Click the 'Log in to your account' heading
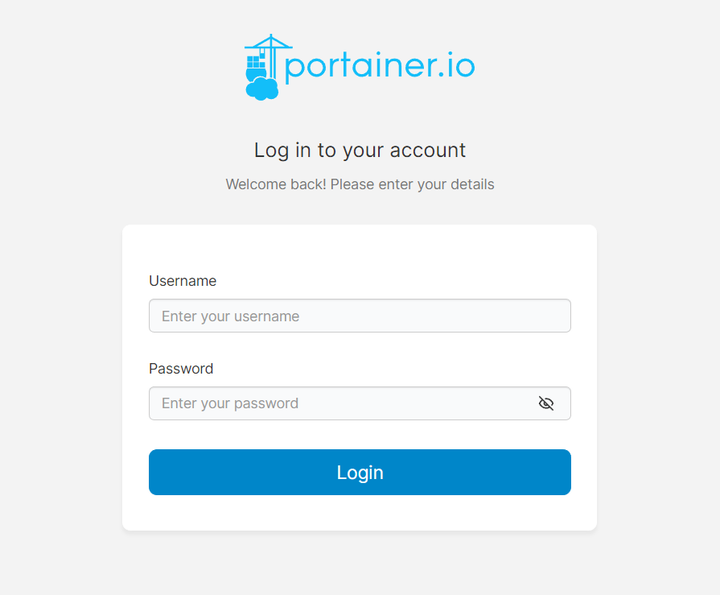The width and height of the screenshot is (720, 595). pyautogui.click(x=360, y=151)
